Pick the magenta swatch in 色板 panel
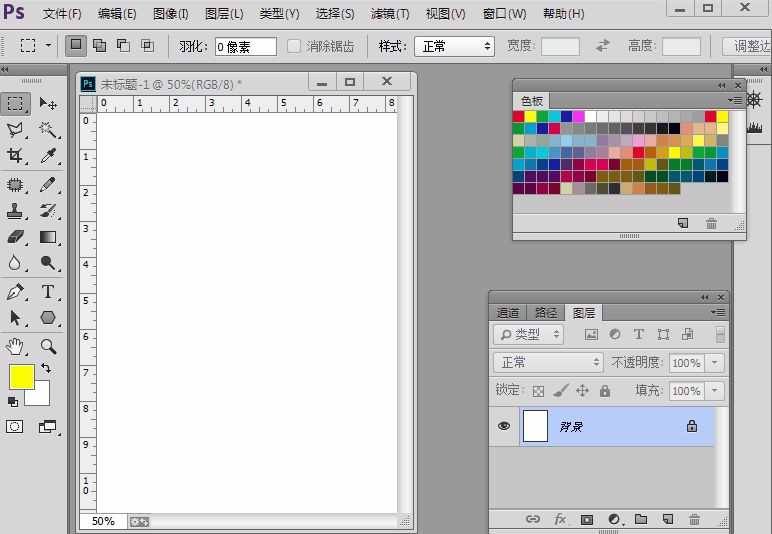The width and height of the screenshot is (772, 534). (579, 117)
